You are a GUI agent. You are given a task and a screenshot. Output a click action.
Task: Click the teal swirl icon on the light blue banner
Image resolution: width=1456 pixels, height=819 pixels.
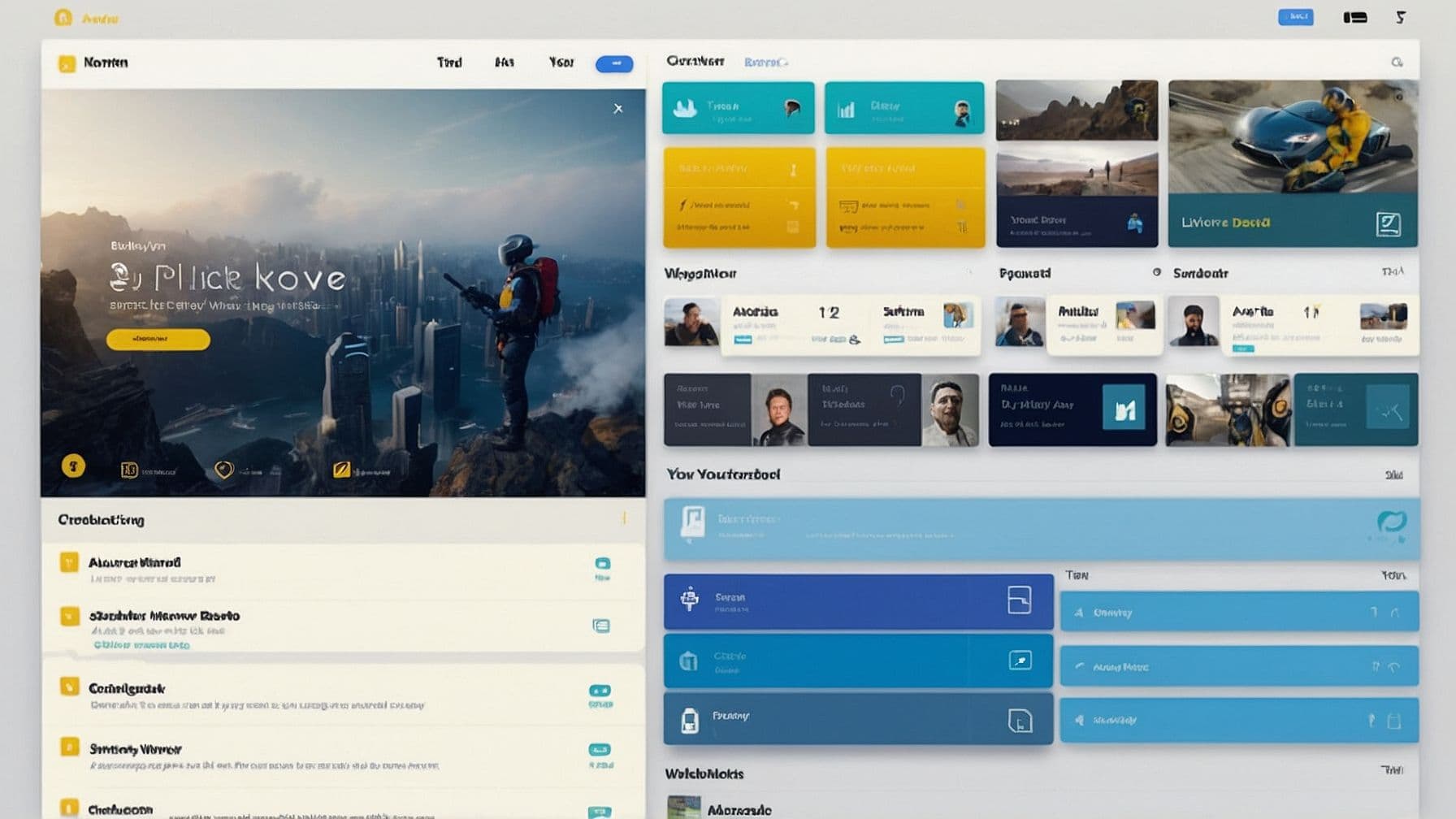pos(1391,521)
